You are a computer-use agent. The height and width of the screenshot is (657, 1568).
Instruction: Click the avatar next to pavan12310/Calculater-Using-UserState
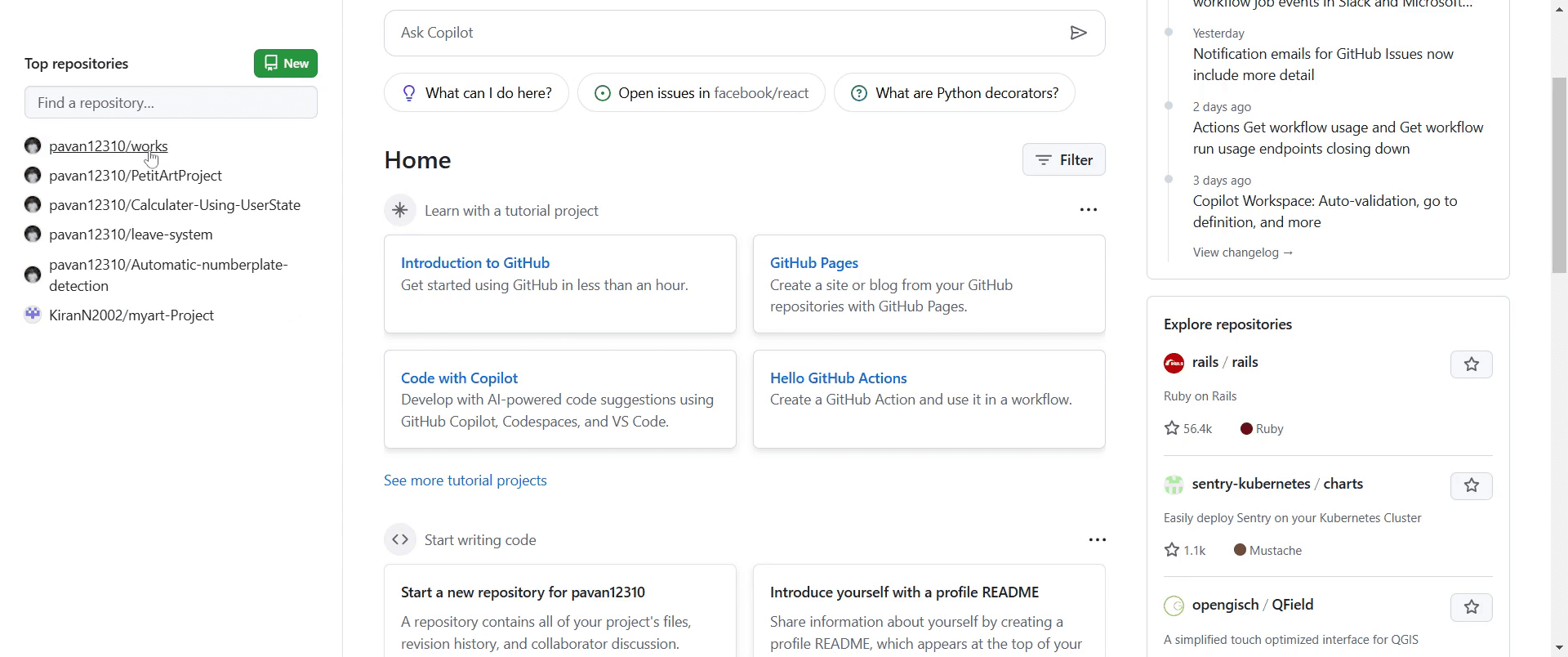[33, 205]
